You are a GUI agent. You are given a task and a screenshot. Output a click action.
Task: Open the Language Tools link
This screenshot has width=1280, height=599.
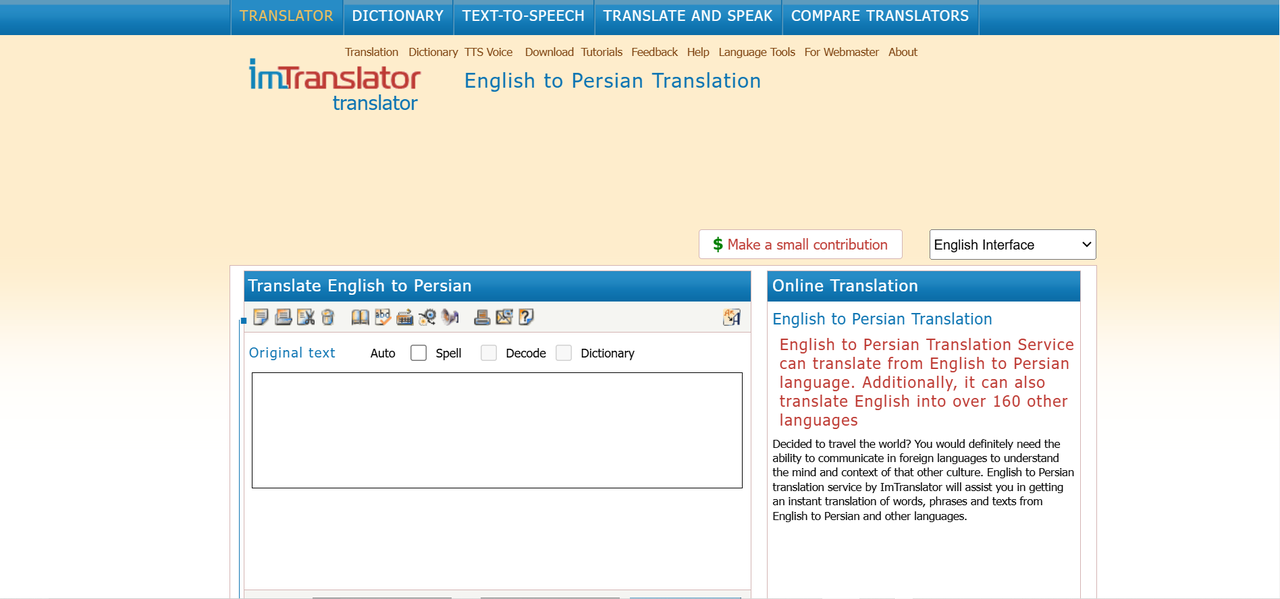point(757,52)
